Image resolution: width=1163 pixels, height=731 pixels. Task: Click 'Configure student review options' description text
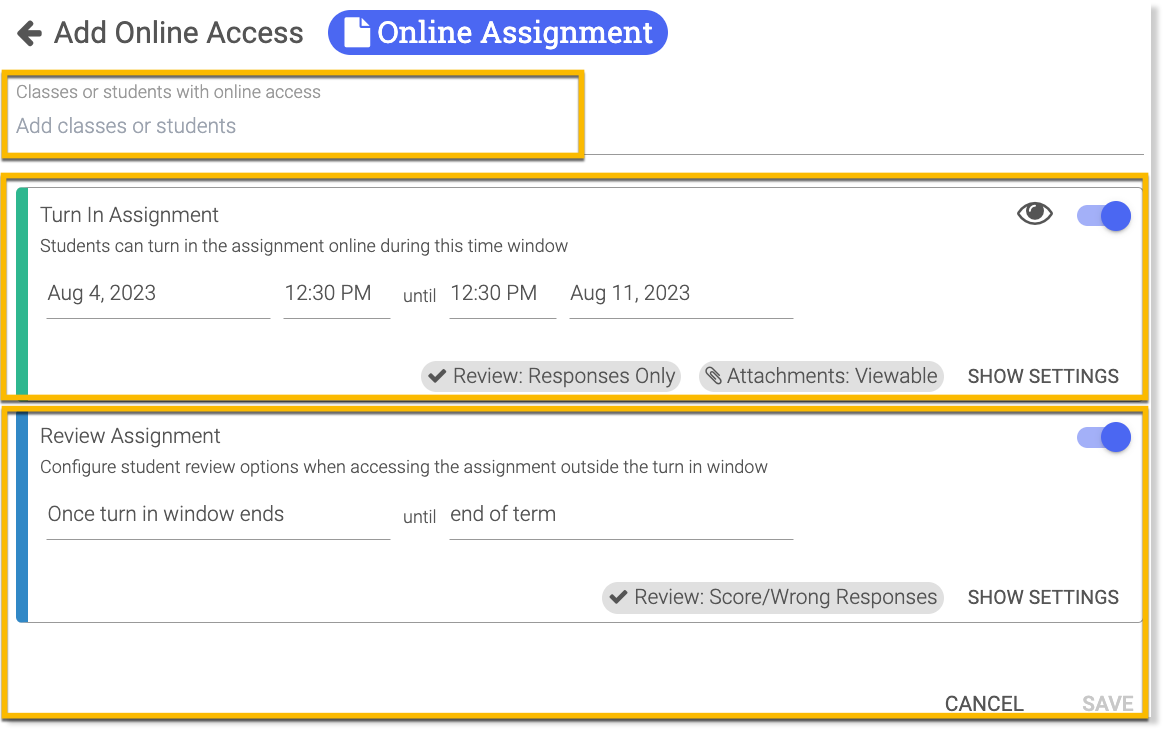click(x=403, y=467)
